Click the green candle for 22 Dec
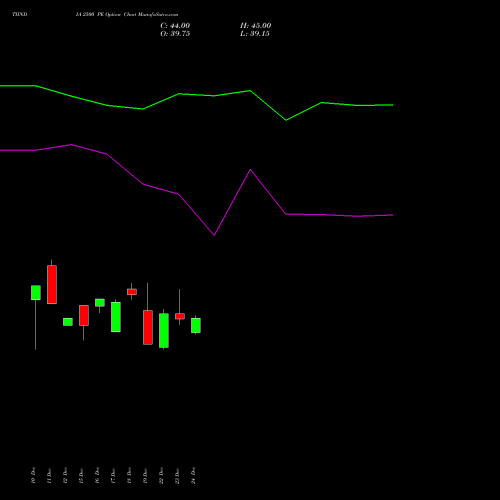 (164, 331)
